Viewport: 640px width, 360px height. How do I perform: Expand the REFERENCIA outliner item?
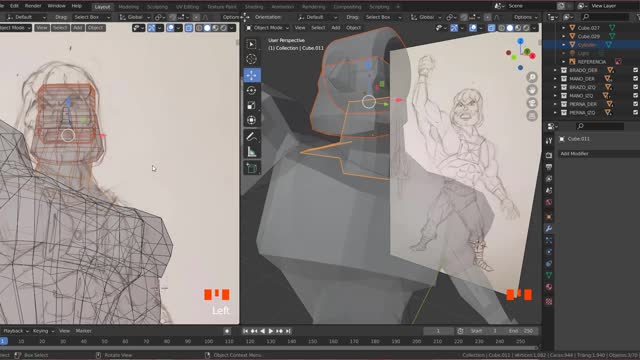tap(564, 62)
